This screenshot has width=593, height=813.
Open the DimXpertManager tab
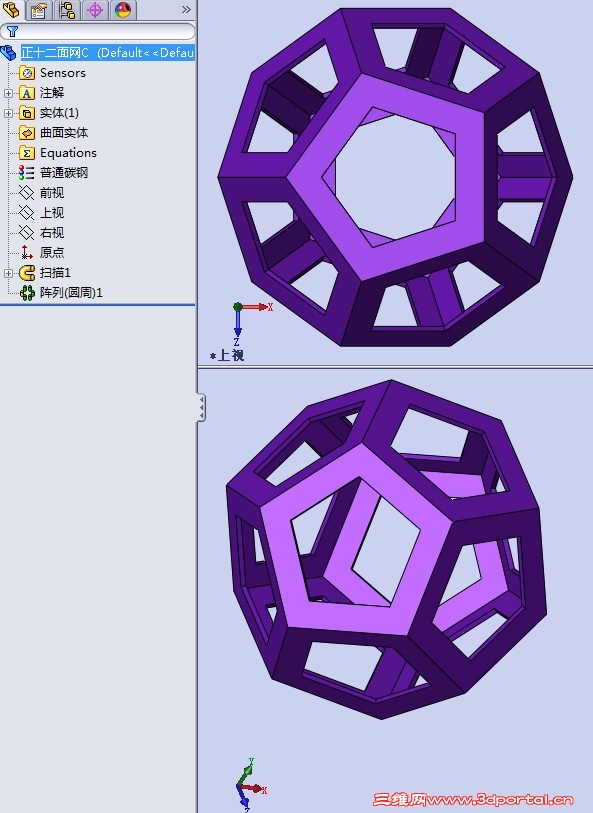coord(95,9)
